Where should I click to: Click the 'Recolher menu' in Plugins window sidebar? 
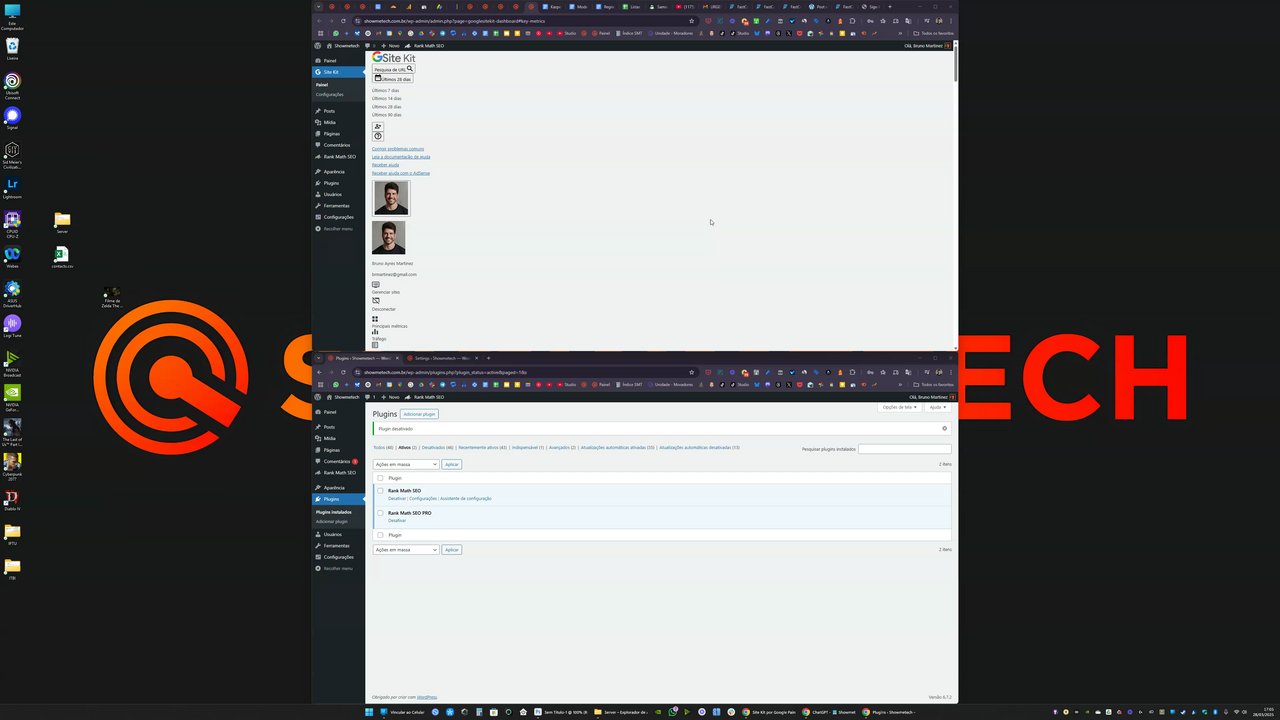[338, 568]
